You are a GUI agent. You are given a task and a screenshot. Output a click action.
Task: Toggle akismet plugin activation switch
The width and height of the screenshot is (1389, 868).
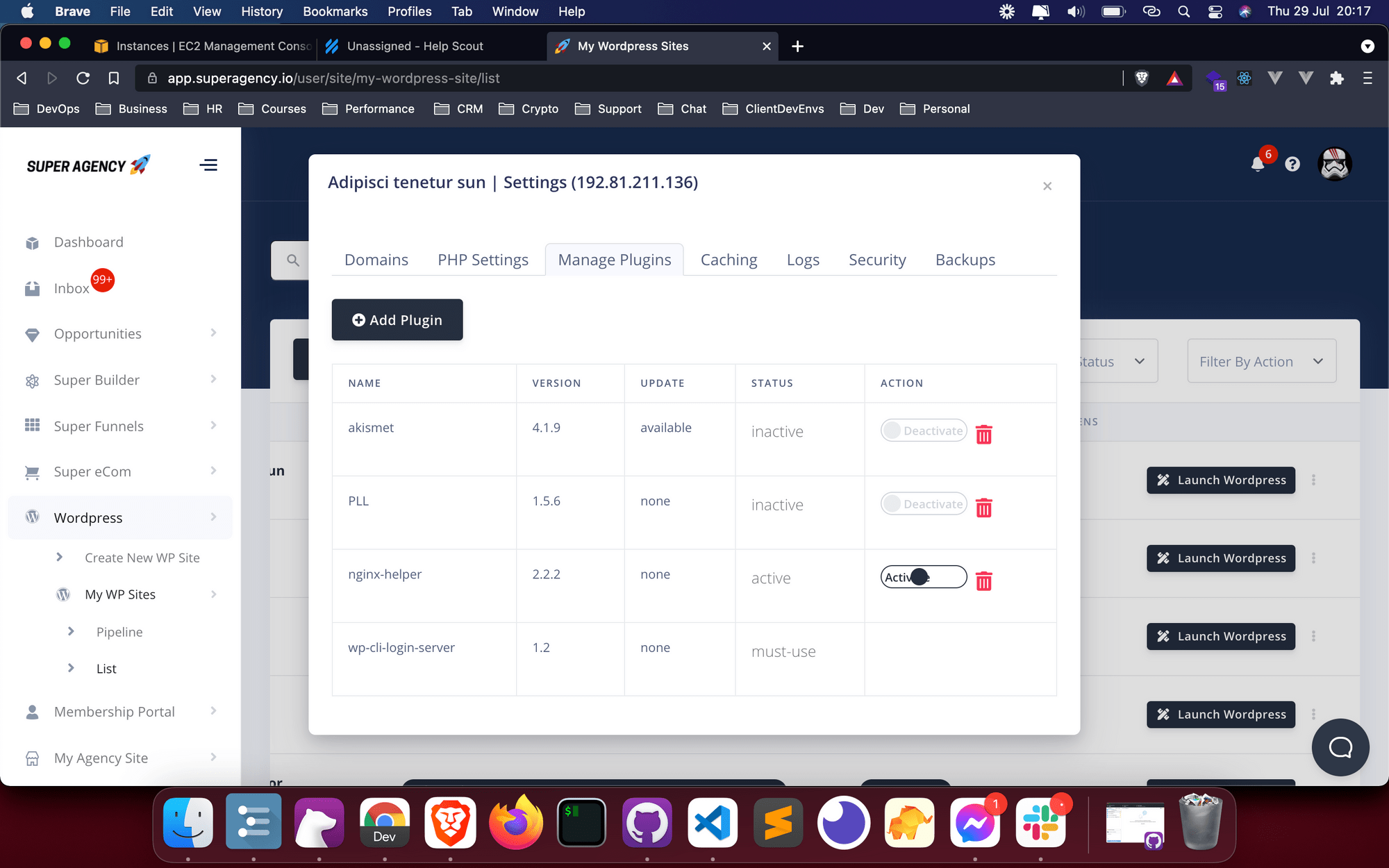click(924, 431)
